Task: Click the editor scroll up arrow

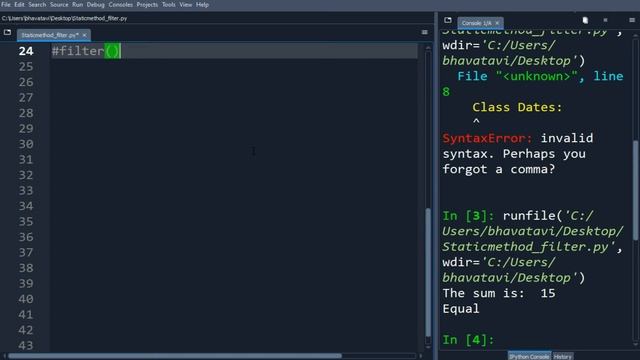Action: tap(428, 47)
